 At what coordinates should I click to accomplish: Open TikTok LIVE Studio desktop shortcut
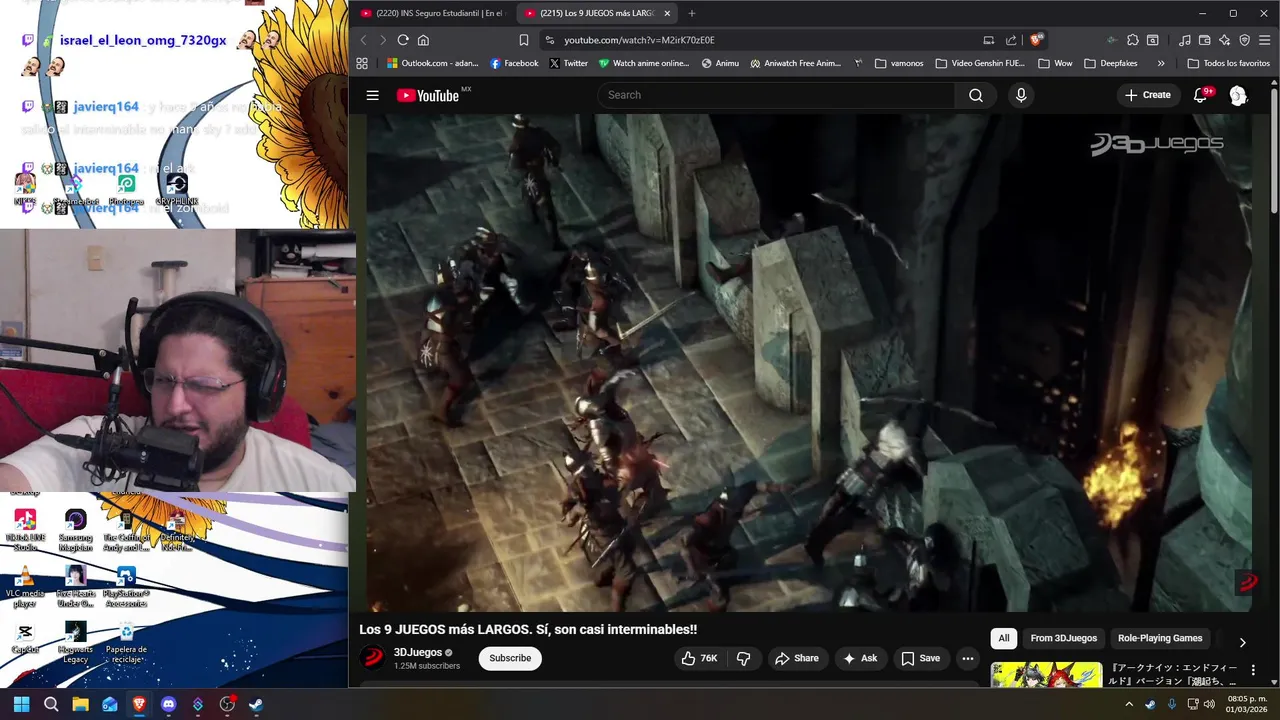click(25, 530)
